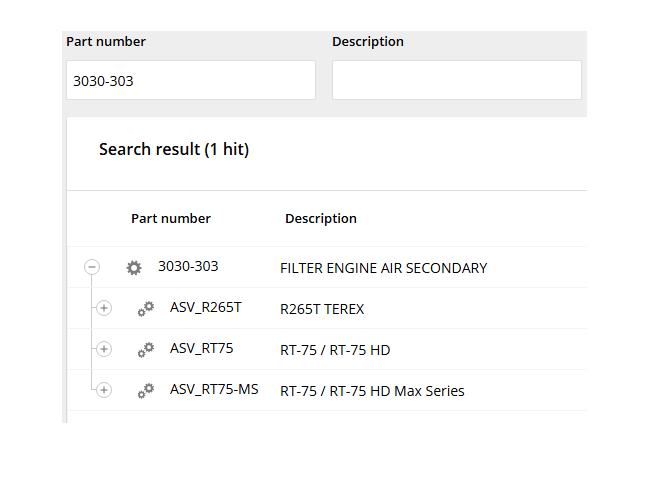Screen dimensions: 651x488
Task: Select the ASV_RT75 assembly entry
Action: [201, 348]
